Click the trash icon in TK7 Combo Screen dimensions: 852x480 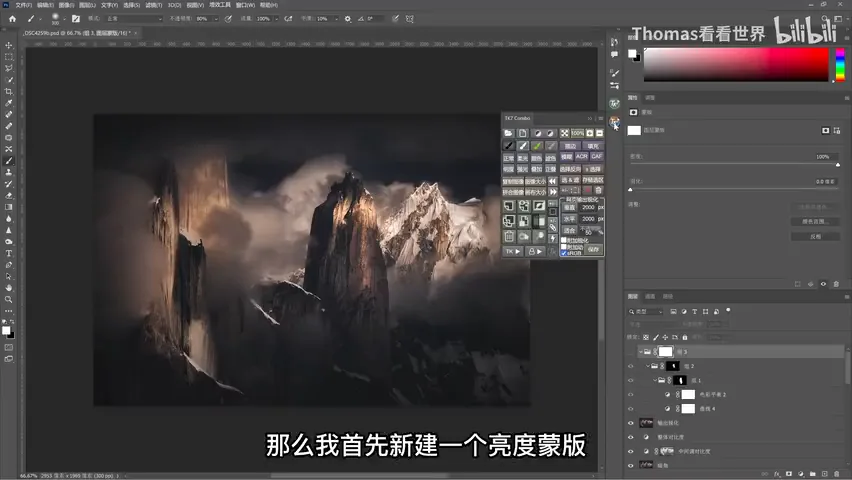click(x=509, y=236)
